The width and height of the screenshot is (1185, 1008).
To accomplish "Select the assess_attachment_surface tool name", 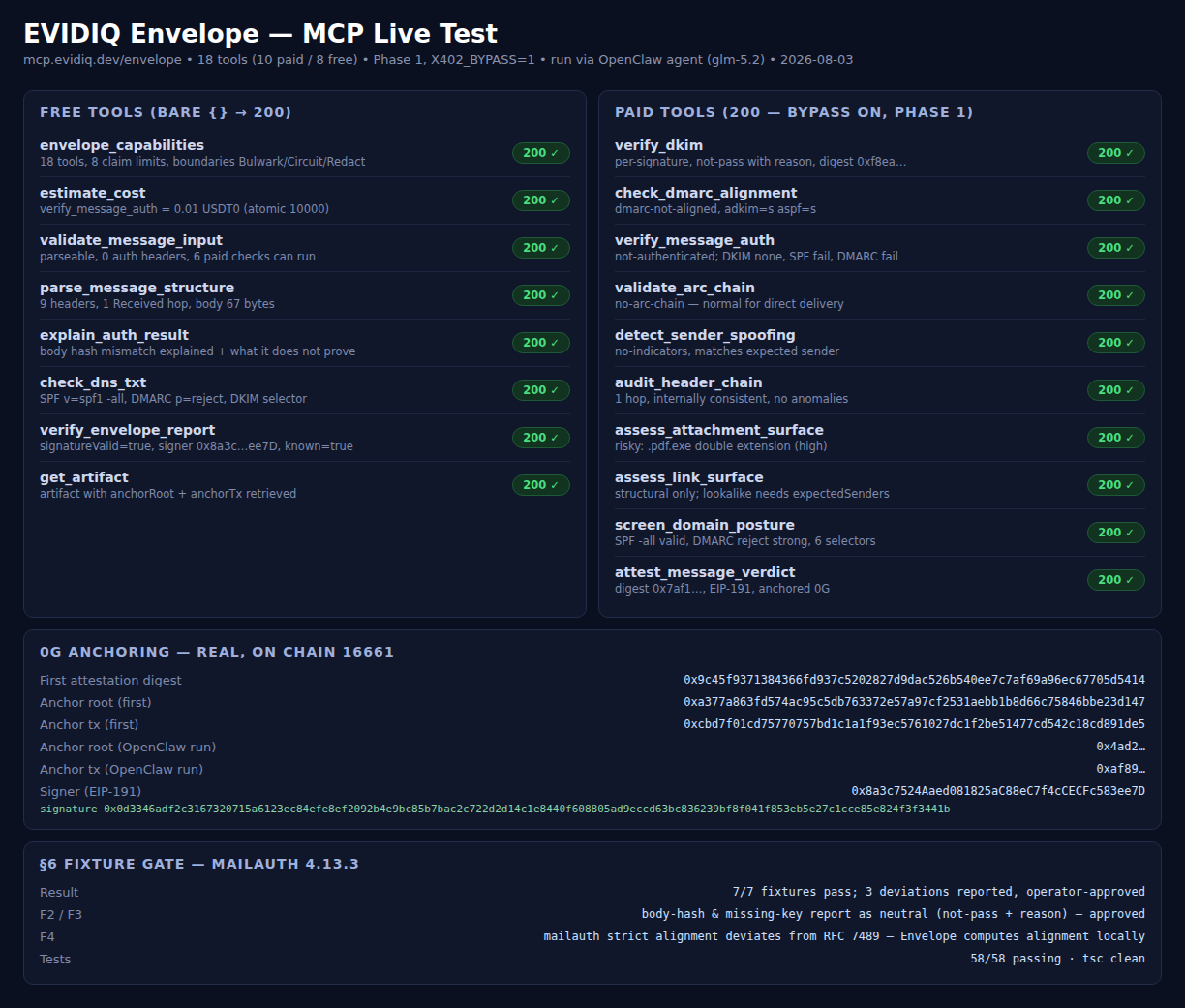I will pyautogui.click(x=719, y=430).
